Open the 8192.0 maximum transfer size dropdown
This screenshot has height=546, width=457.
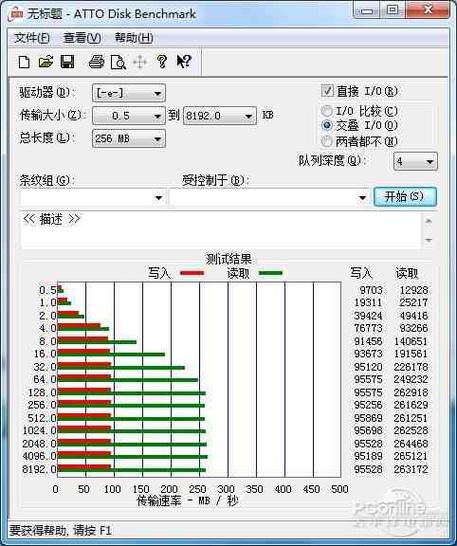pos(220,116)
